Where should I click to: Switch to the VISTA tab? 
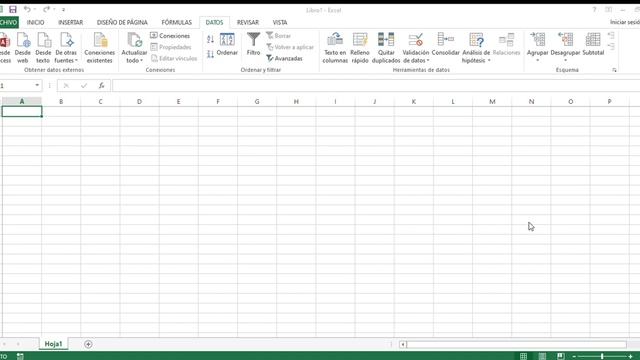coord(280,22)
